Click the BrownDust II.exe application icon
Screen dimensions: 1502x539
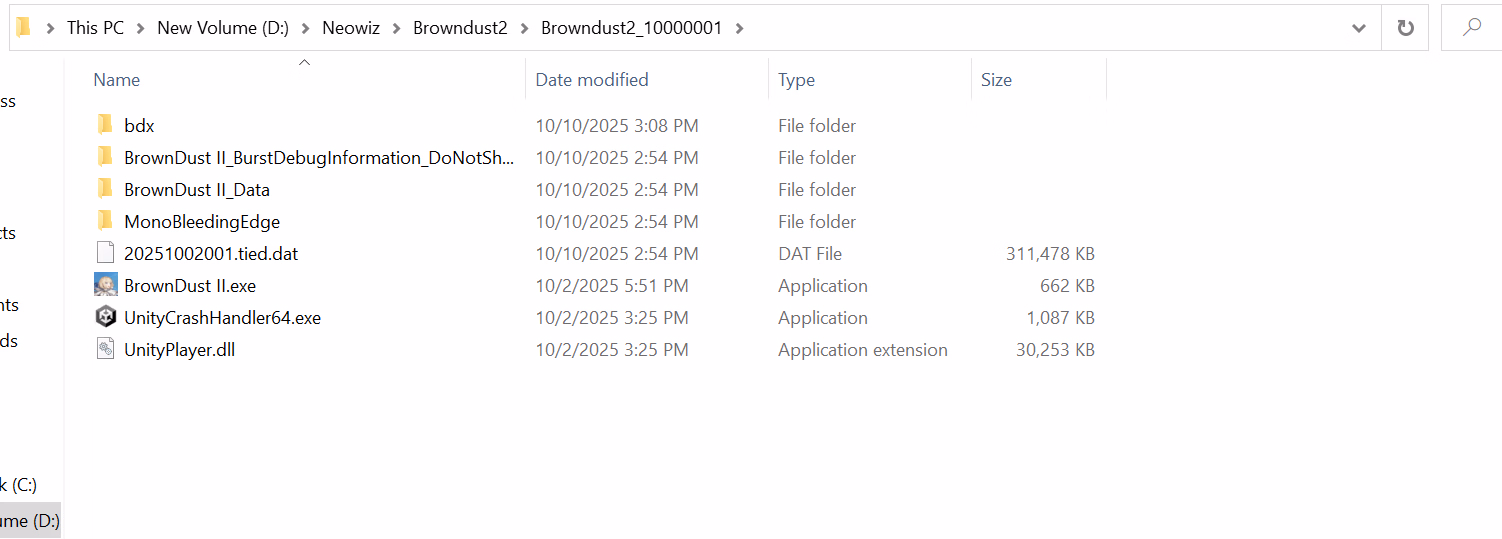tap(105, 285)
